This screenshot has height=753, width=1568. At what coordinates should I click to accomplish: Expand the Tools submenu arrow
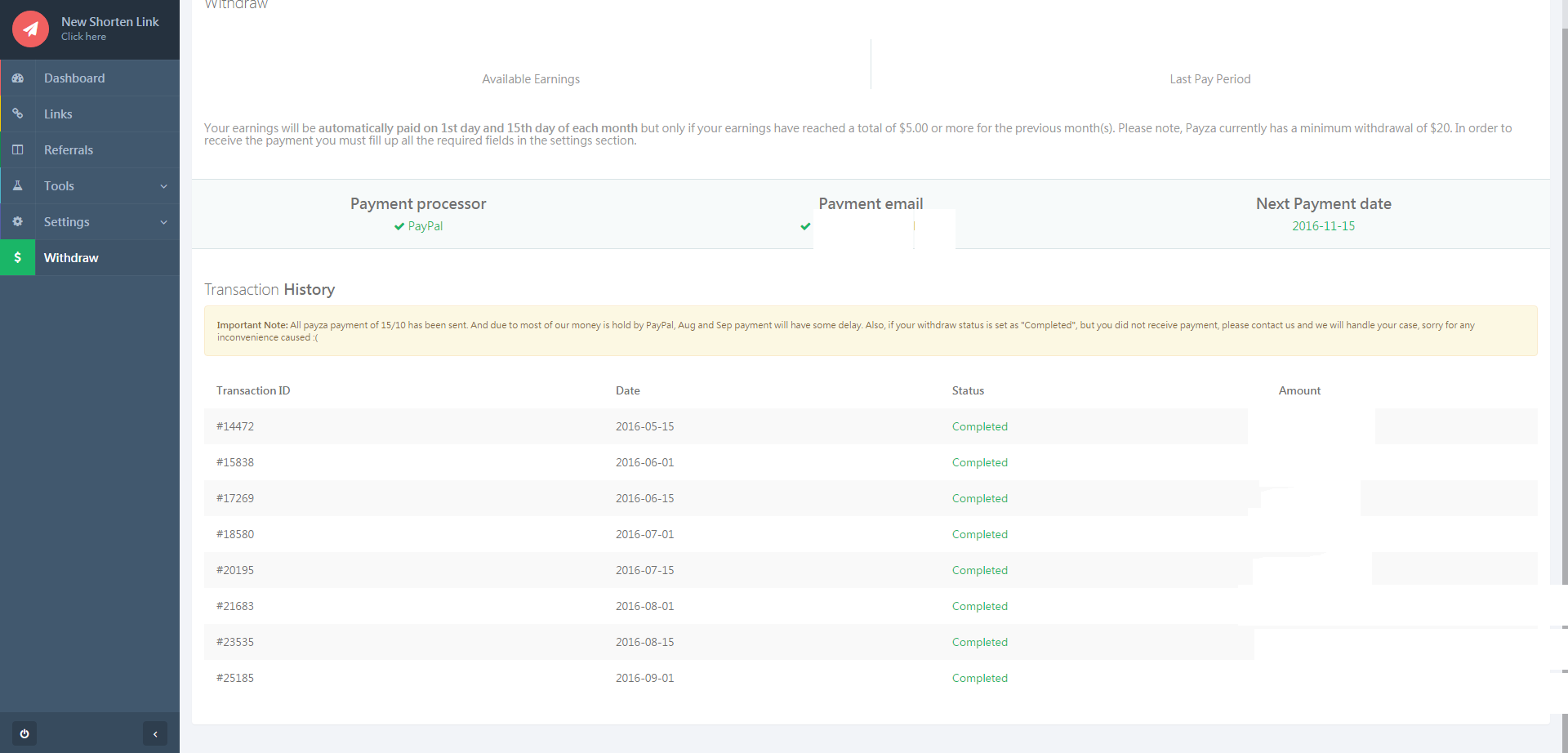[x=163, y=186]
